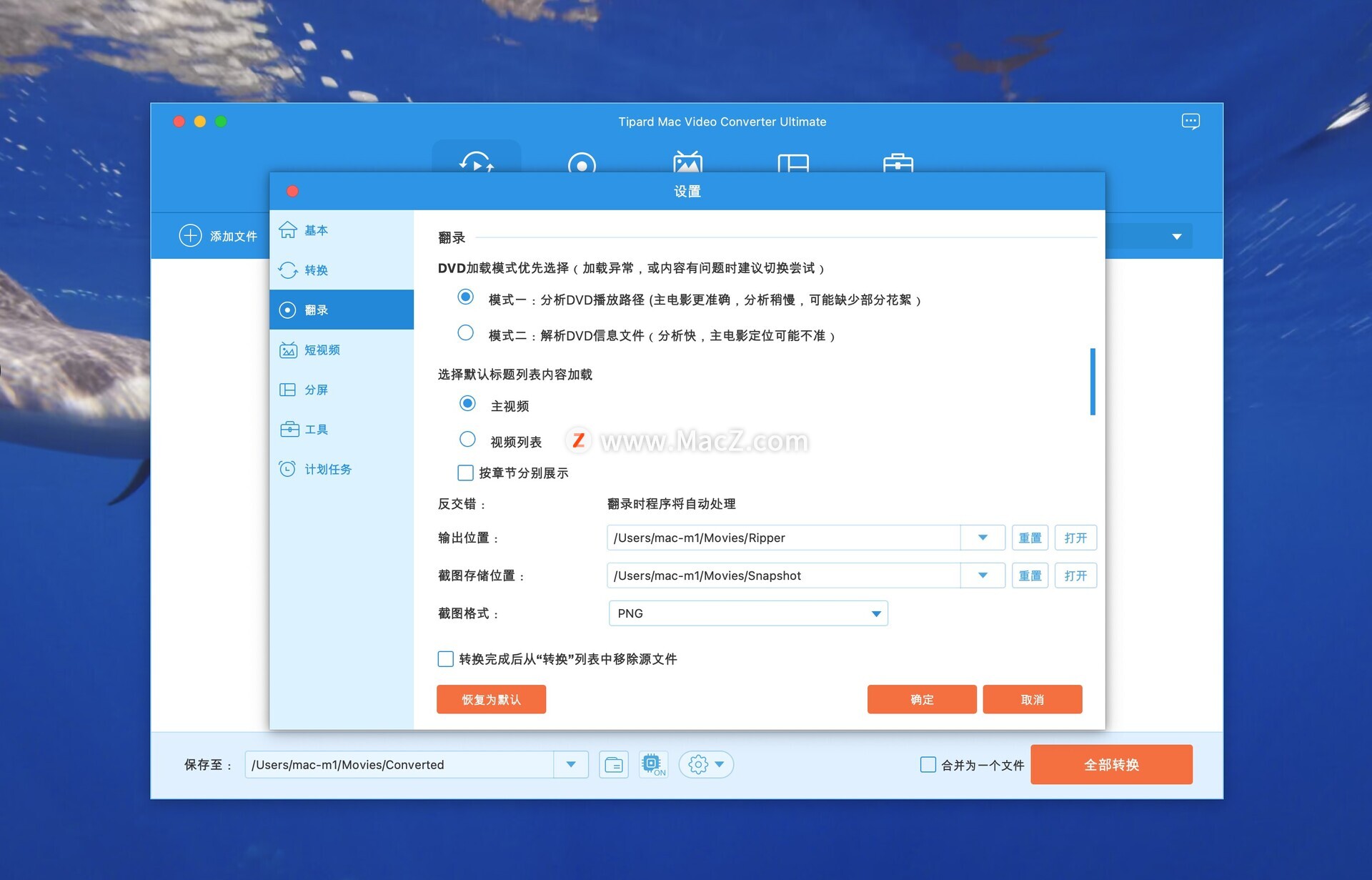Click the /Users/mac-m1/Movies/Snapshot path field
Image resolution: width=1372 pixels, height=880 pixels.
[783, 575]
